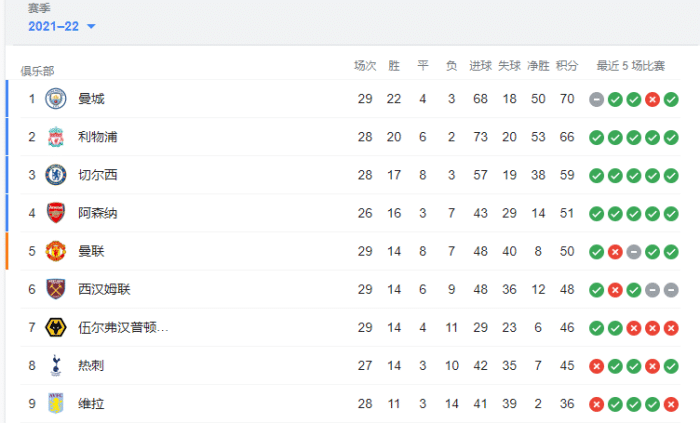Click 曼联's red loss result icon

[615, 251]
